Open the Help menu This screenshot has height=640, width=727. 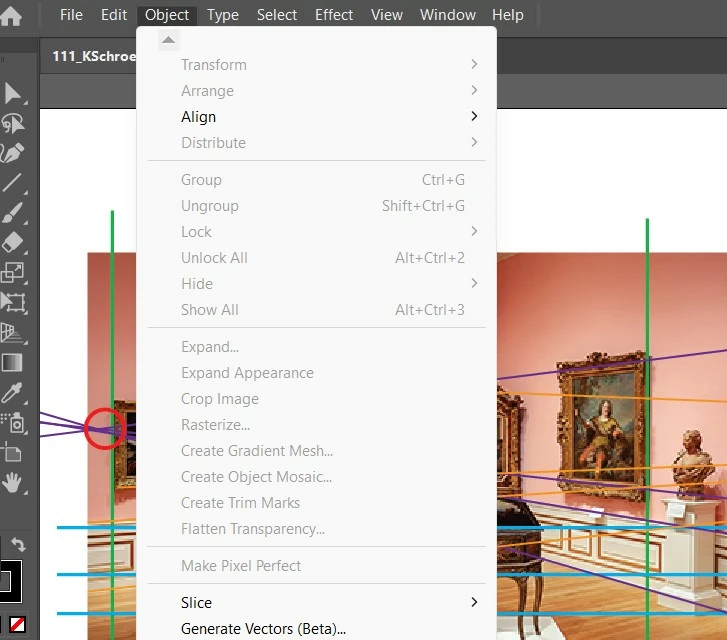coord(508,15)
